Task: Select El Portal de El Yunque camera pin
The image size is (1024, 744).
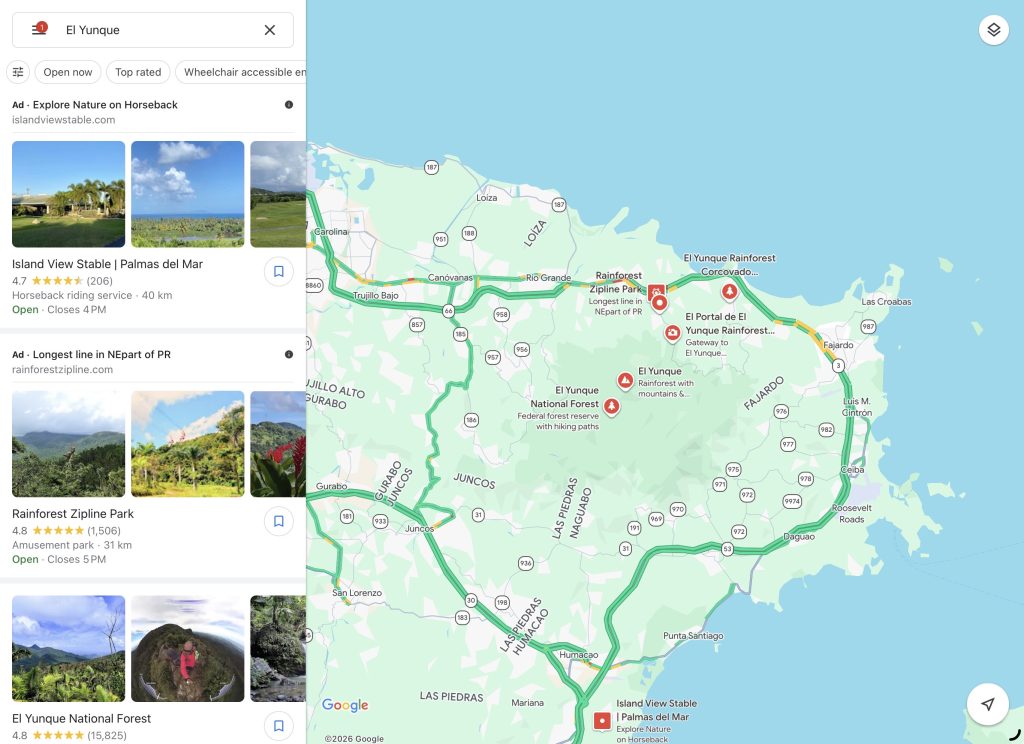Action: click(672, 333)
